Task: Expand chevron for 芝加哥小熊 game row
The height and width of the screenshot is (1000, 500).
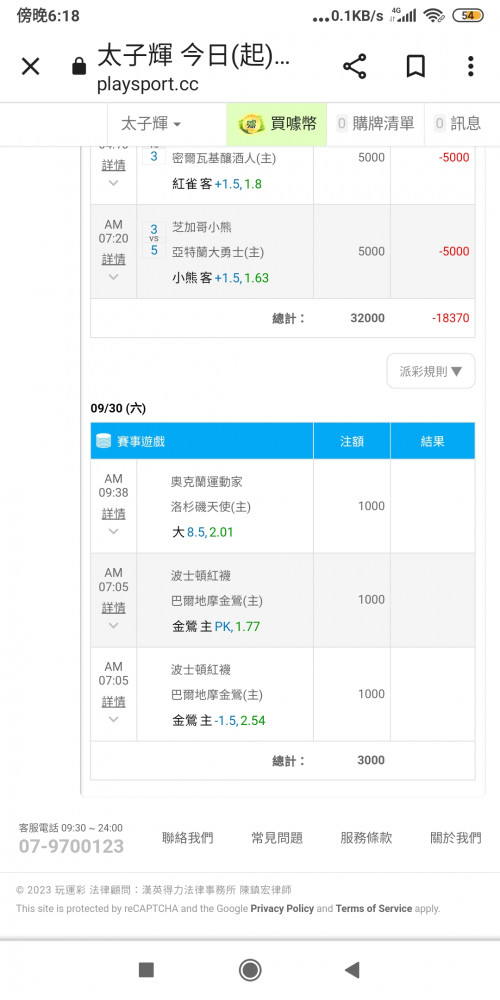Action: click(114, 277)
